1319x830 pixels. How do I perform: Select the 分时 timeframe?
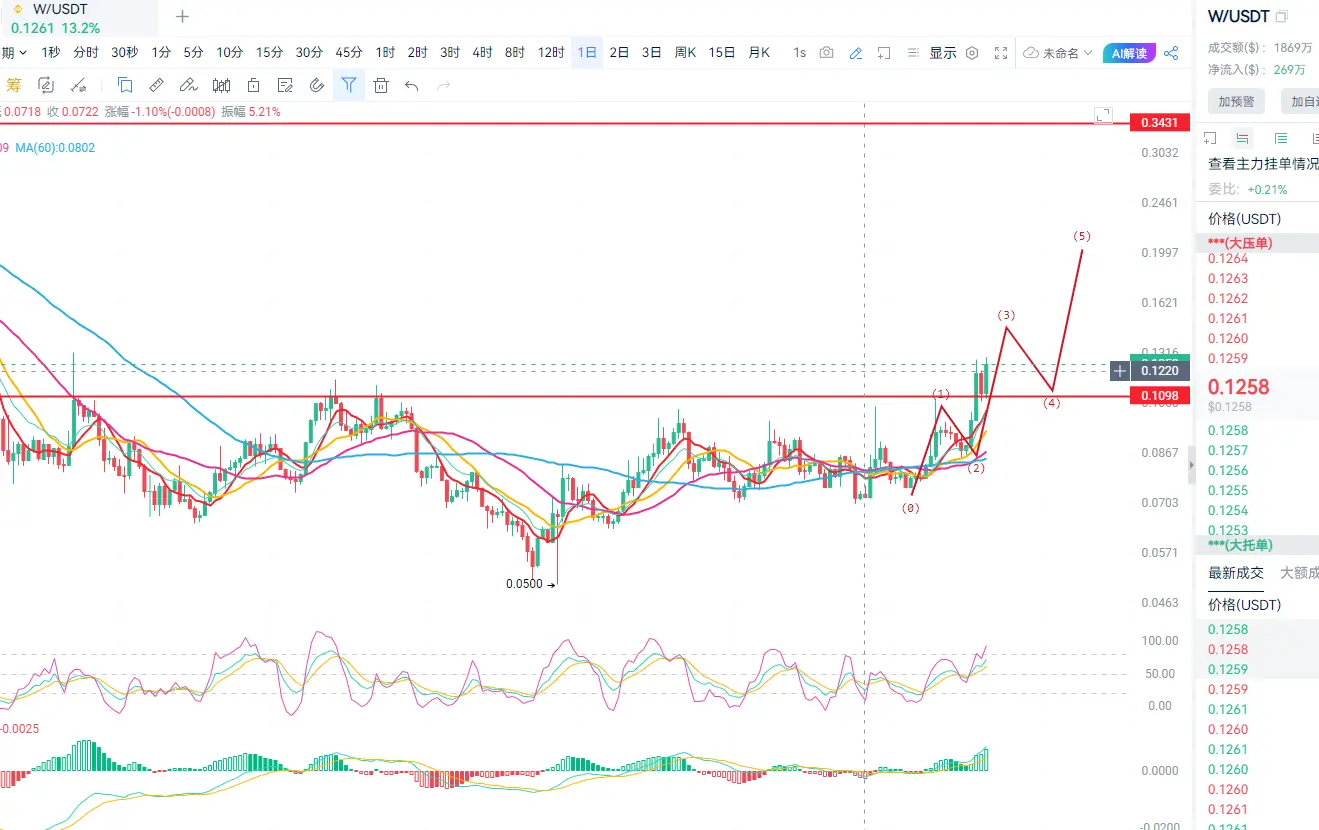tap(86, 53)
